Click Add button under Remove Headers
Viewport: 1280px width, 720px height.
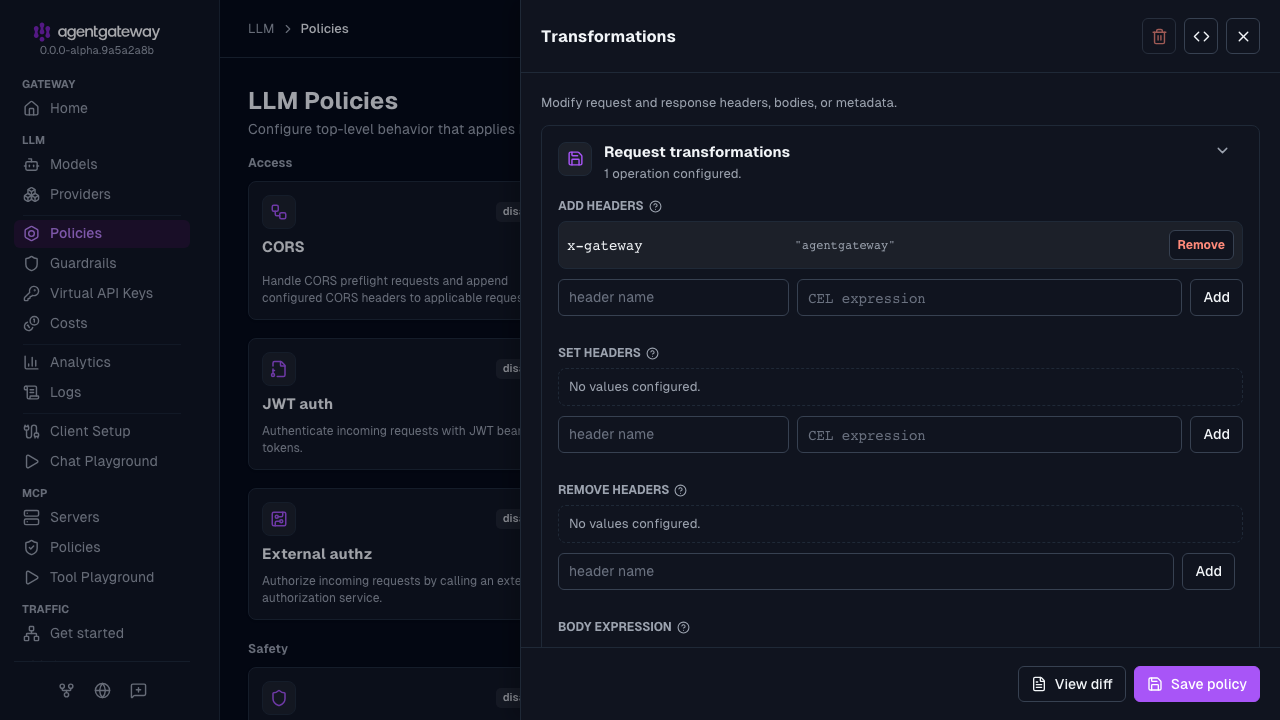point(1208,571)
